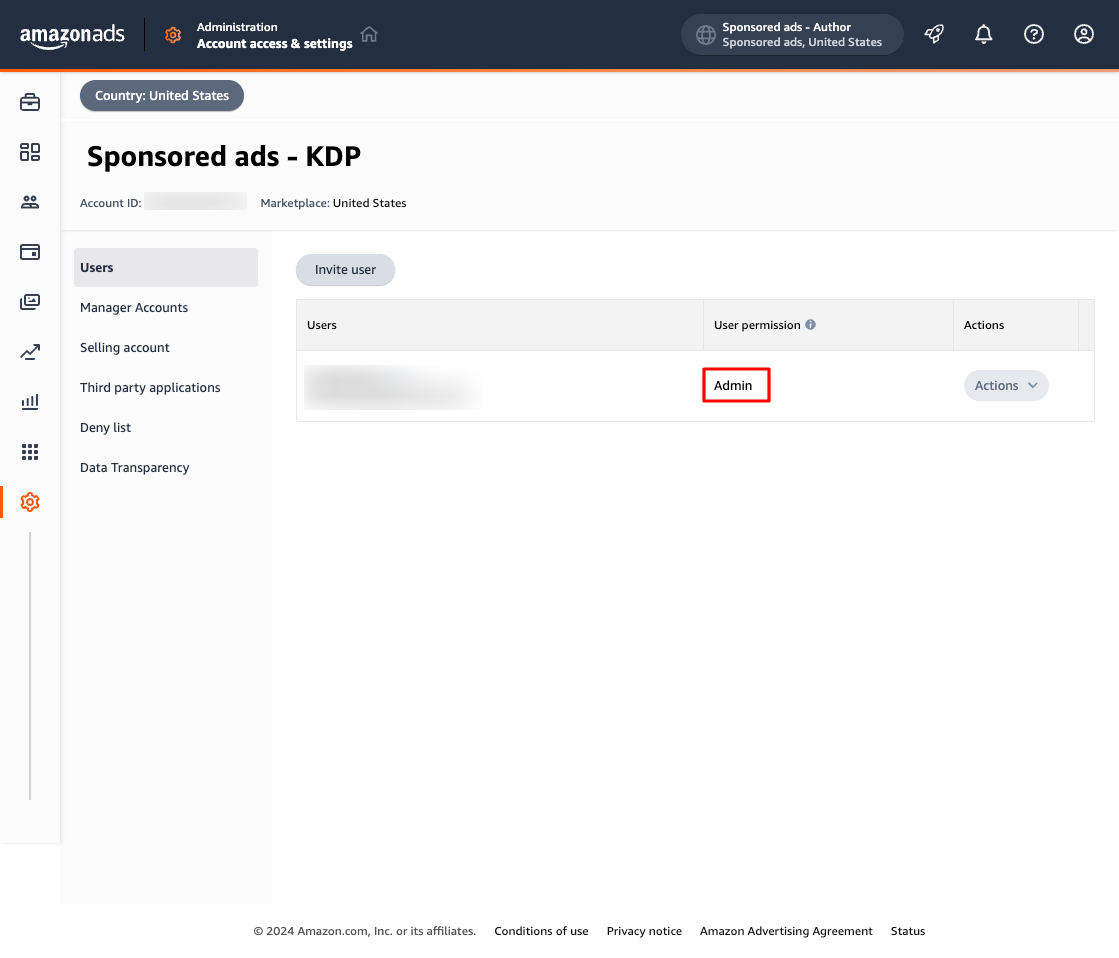This screenshot has width=1119, height=958.
Task: Open the Privacy notice footer link
Action: coord(644,931)
